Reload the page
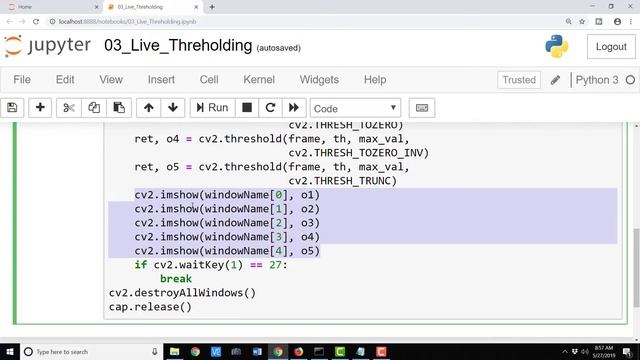640x360 pixels. pyautogui.click(x=36, y=22)
